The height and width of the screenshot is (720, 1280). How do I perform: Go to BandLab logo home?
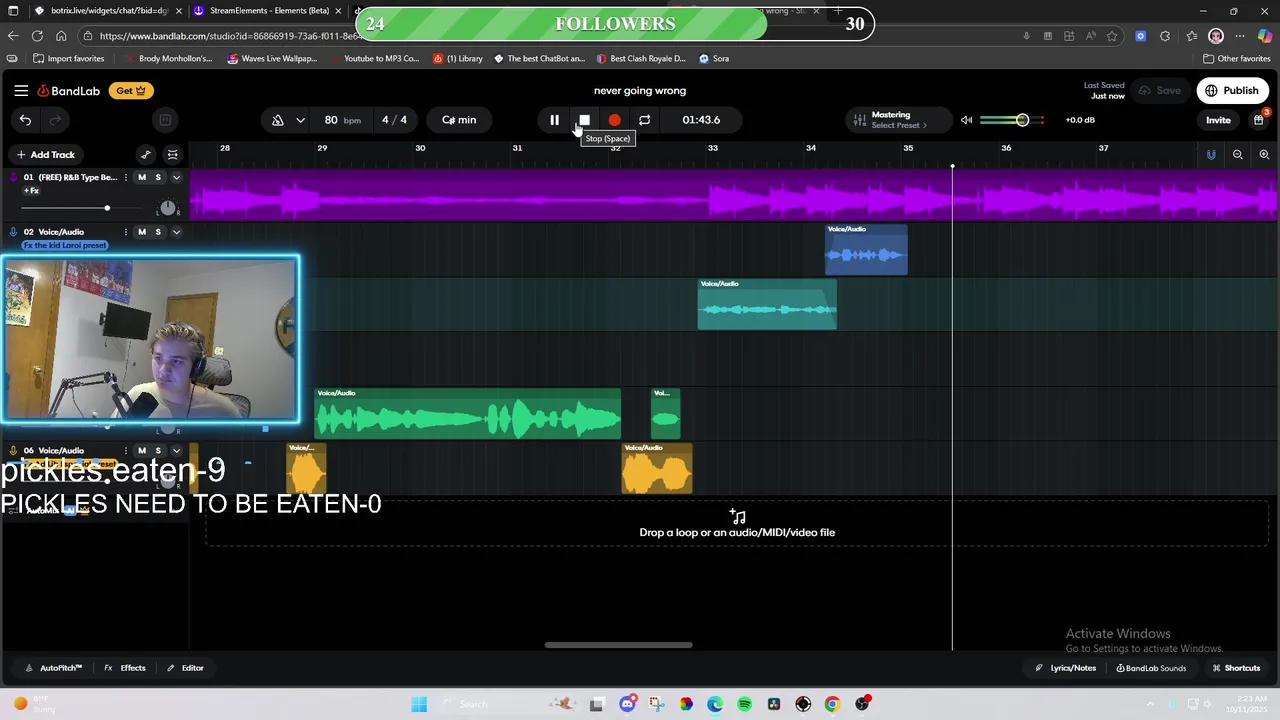coord(69,91)
